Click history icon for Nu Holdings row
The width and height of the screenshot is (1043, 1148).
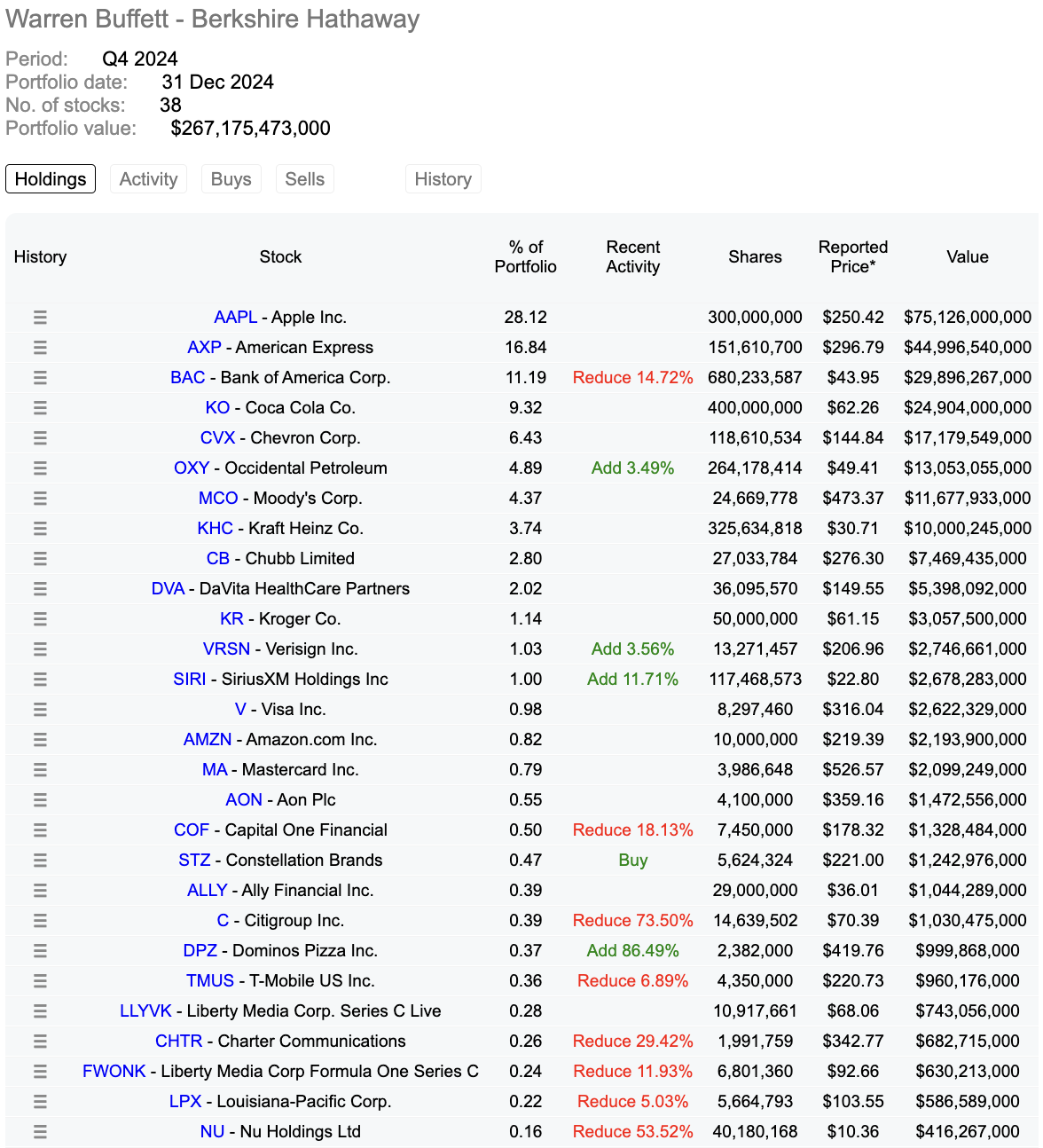point(40,1131)
